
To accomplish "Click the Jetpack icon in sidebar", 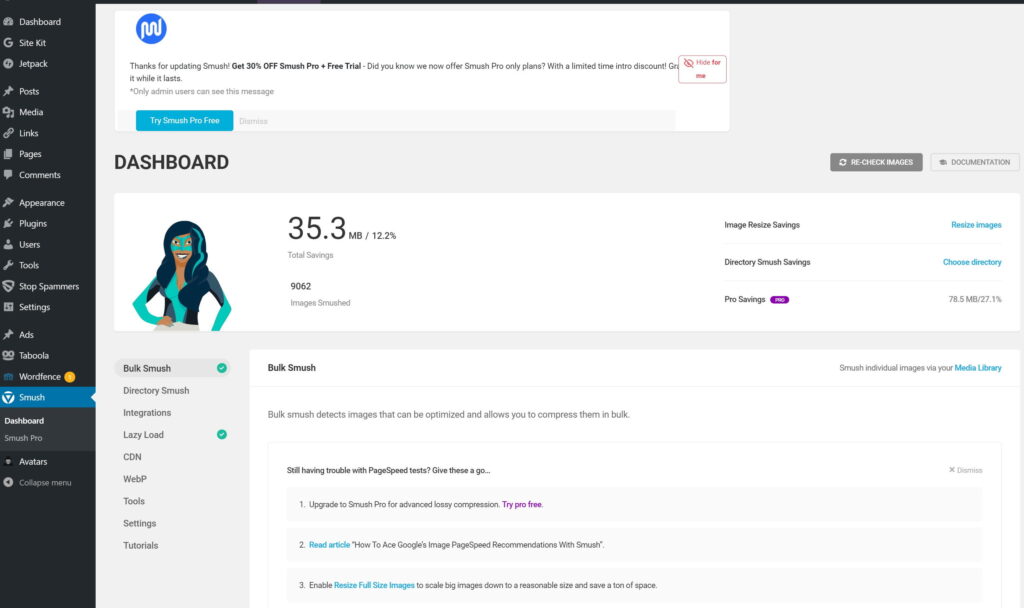I will 9,64.
